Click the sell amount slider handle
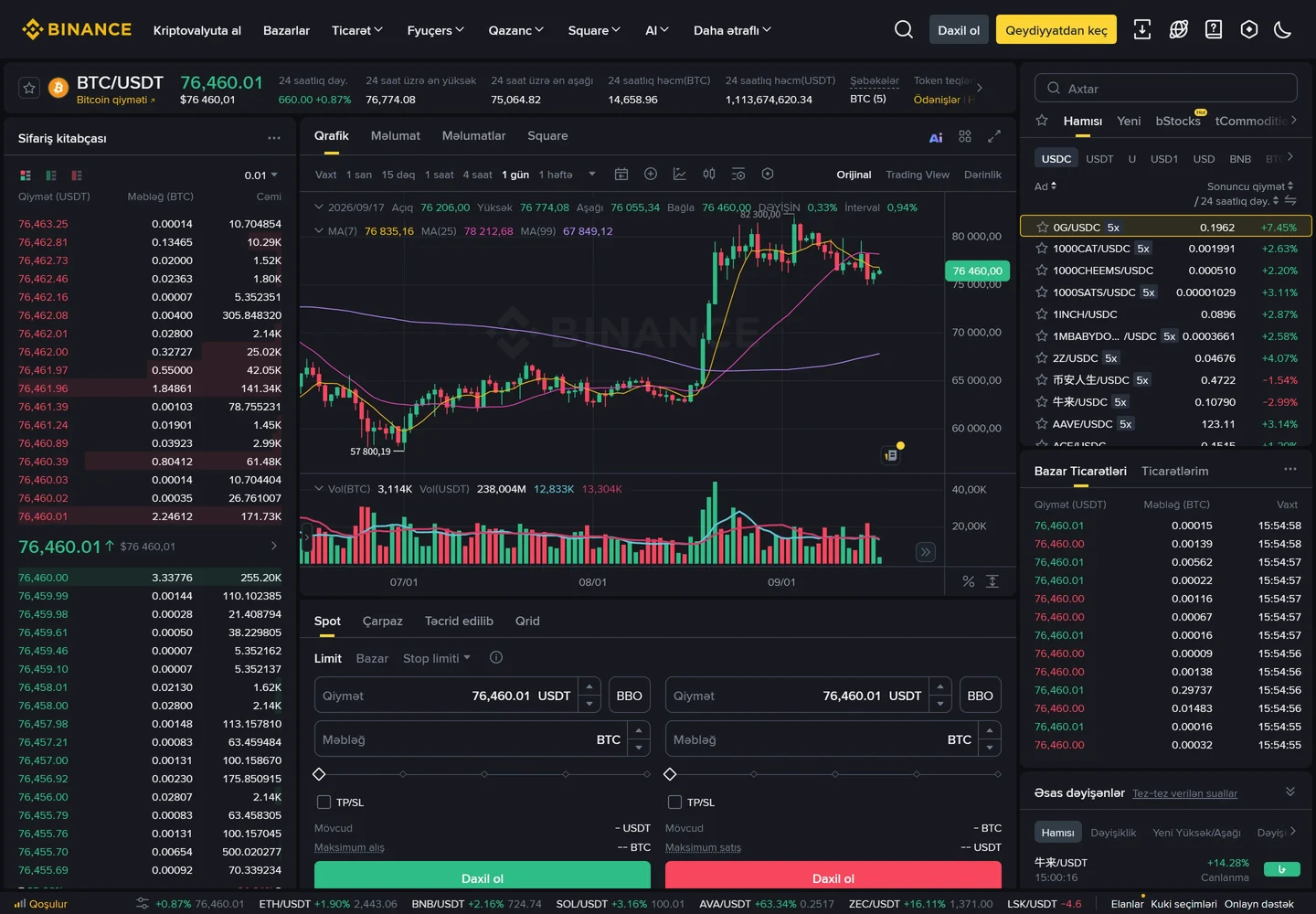The height and width of the screenshot is (914, 1316). click(x=670, y=774)
